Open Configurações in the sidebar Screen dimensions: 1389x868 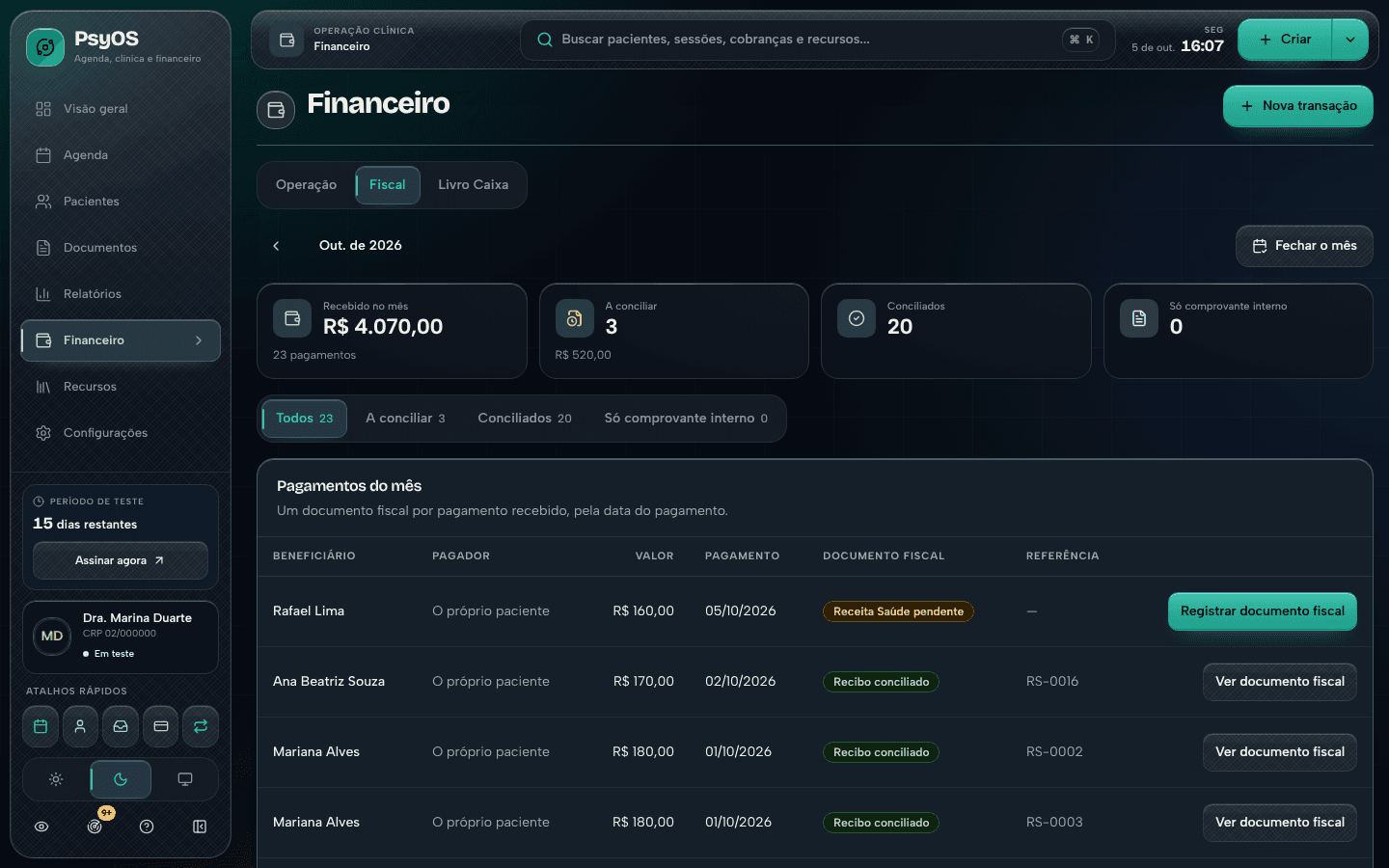pyautogui.click(x=121, y=433)
